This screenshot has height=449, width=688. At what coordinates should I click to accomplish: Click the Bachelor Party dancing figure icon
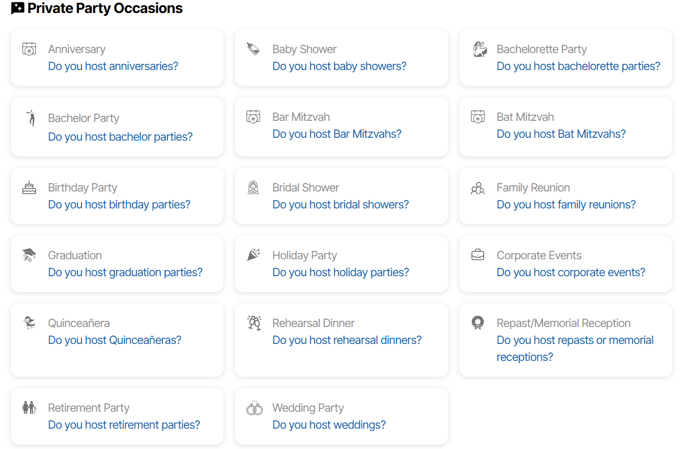click(30, 118)
